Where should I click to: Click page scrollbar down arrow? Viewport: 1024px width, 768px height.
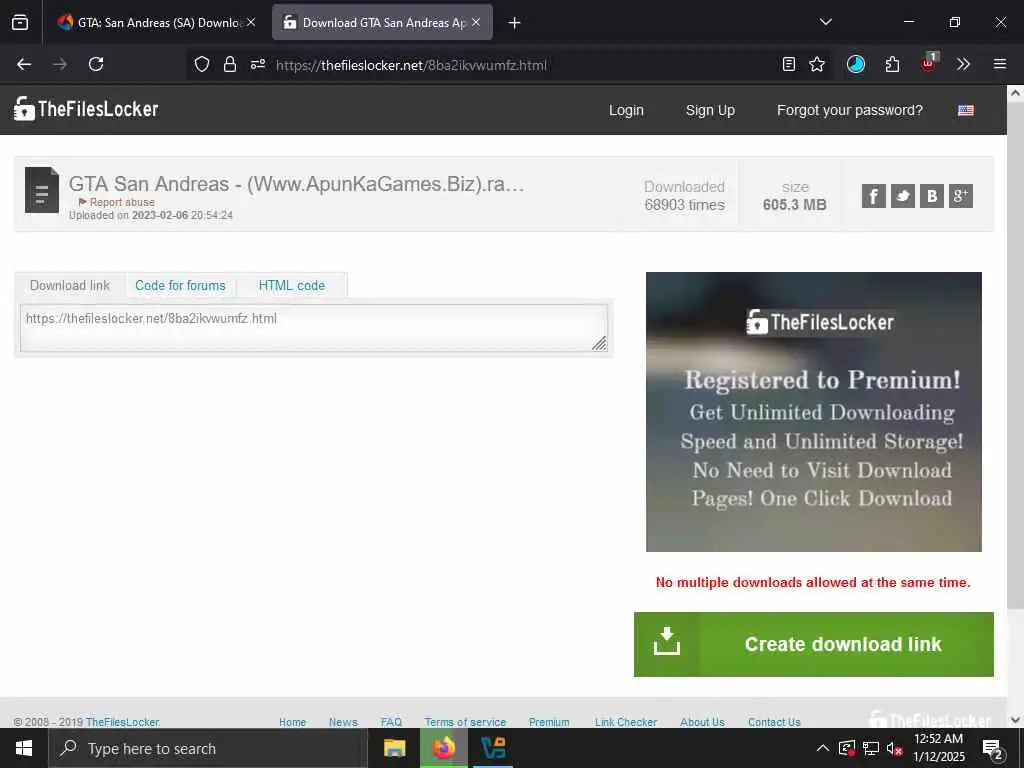(1016, 720)
